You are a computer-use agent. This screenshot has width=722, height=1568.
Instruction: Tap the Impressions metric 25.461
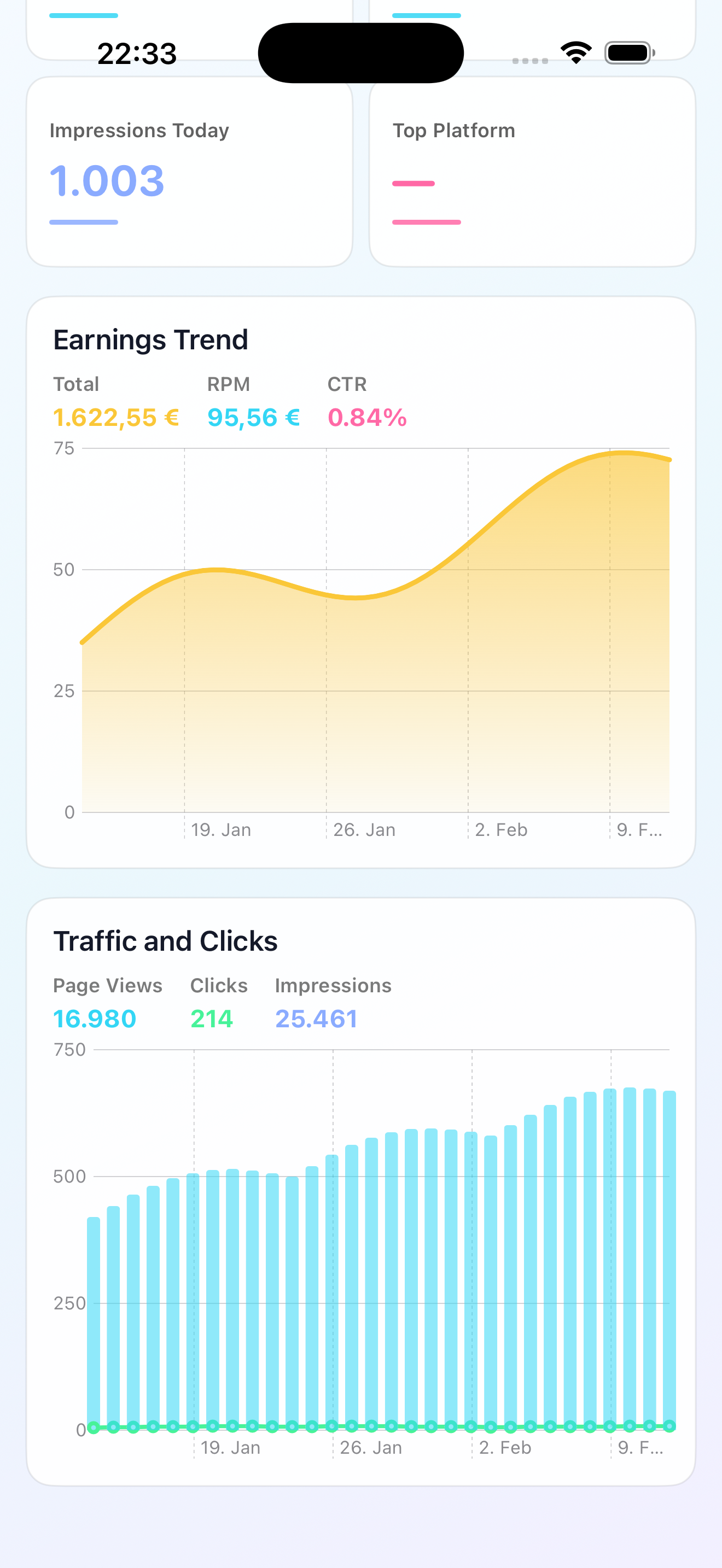(317, 1019)
